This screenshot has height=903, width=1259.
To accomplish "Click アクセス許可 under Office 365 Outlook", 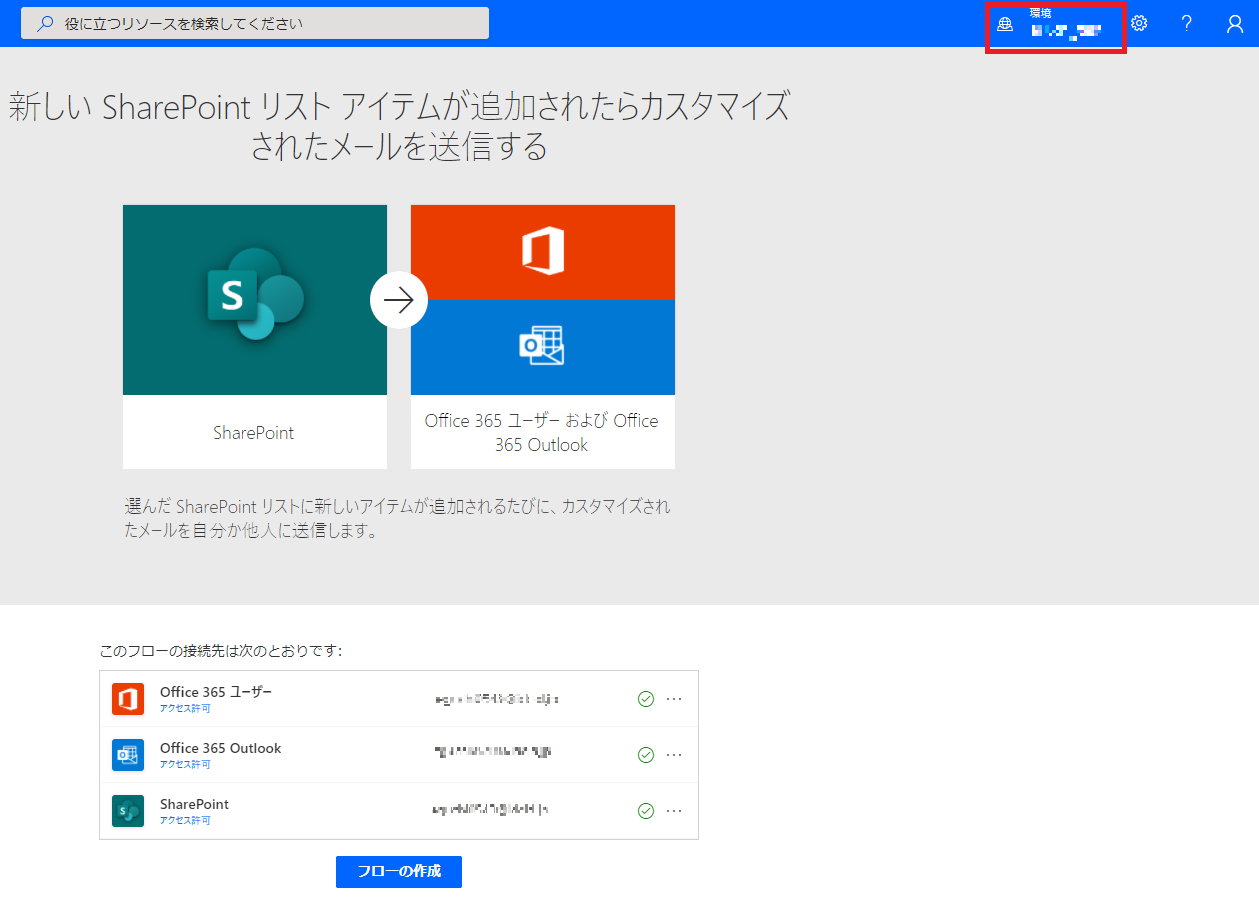I will [185, 764].
